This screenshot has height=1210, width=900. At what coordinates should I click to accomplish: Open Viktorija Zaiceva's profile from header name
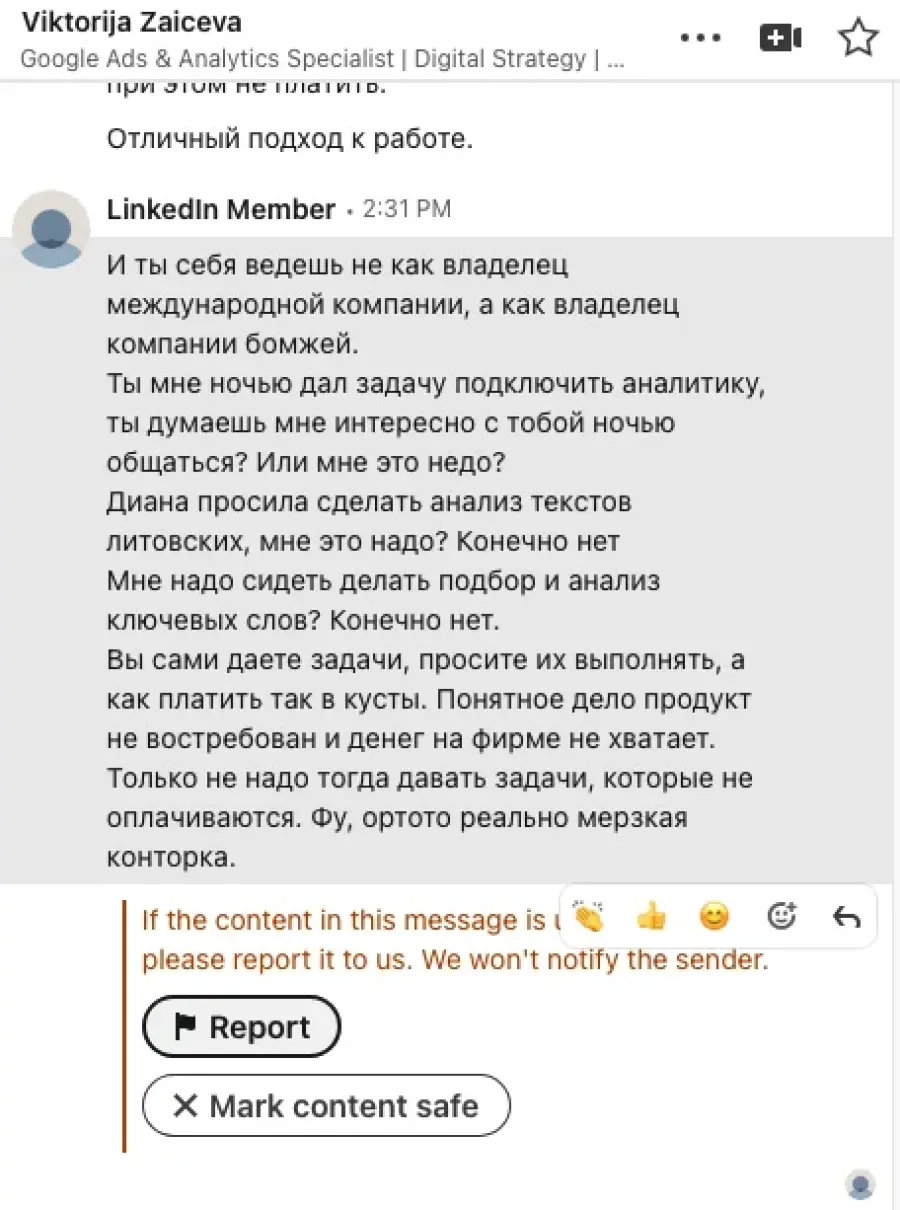click(131, 21)
